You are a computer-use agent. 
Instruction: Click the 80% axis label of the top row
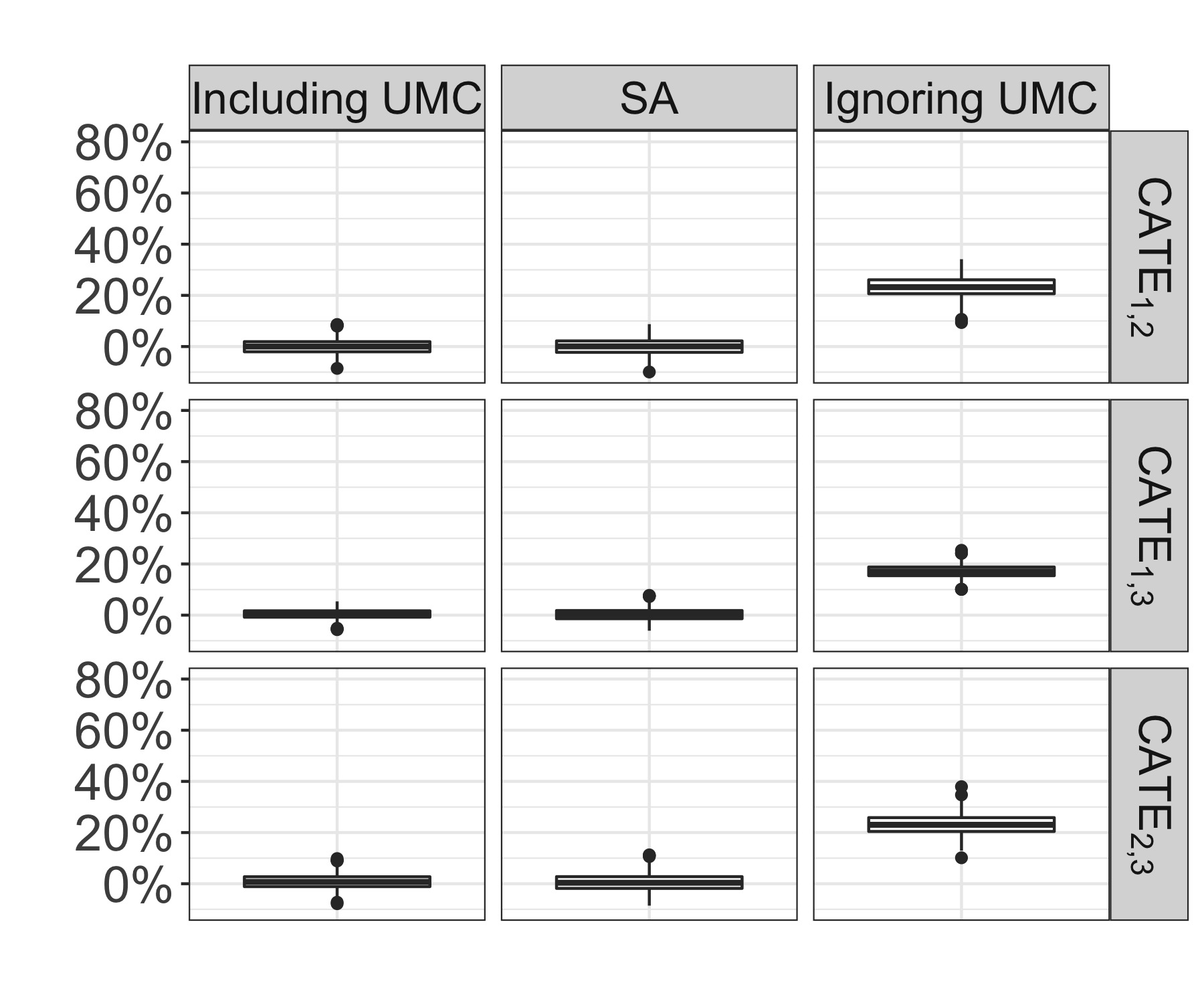tap(122, 144)
